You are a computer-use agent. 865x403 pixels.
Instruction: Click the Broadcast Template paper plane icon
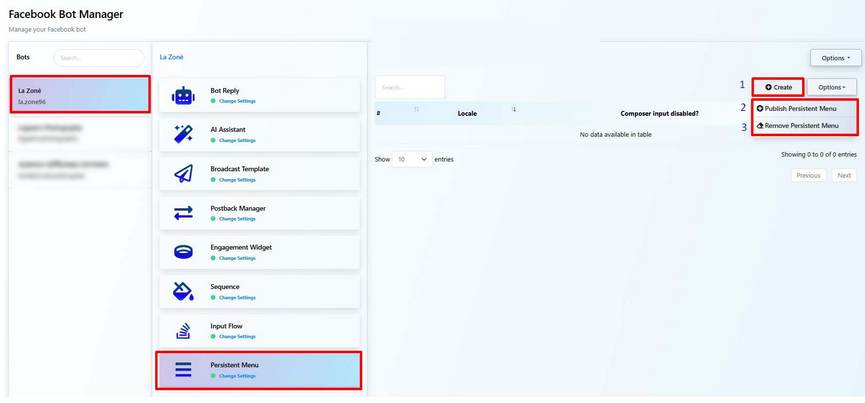coord(183,173)
